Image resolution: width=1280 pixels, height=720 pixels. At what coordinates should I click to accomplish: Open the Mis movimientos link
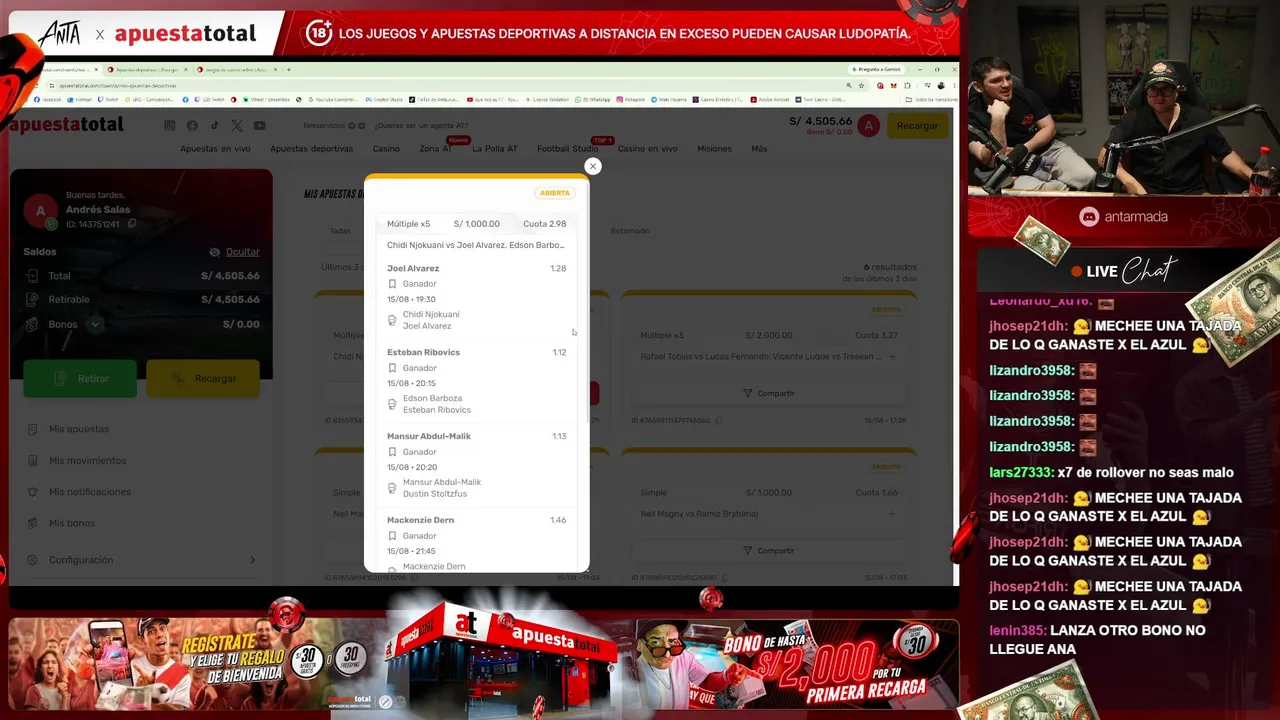[x=88, y=461]
